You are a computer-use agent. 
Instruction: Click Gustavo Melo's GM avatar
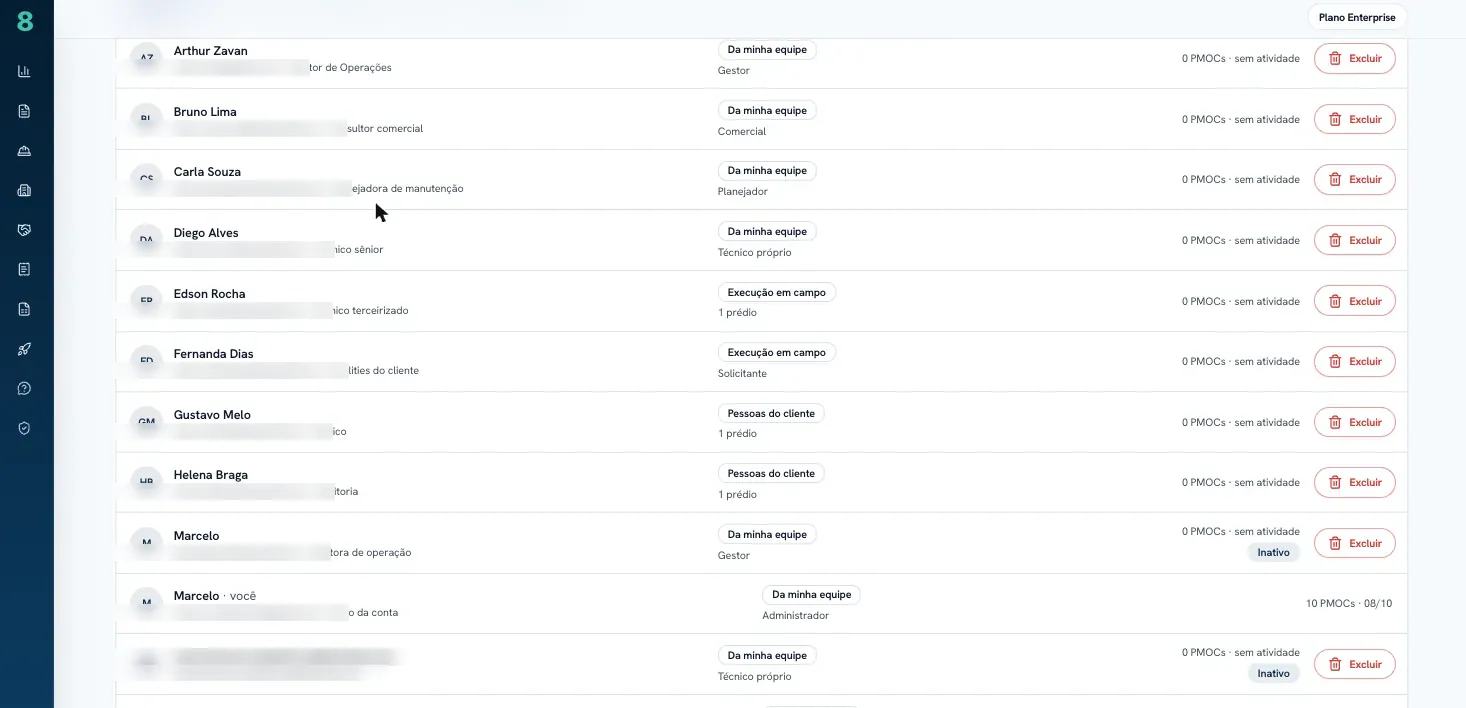(x=146, y=422)
